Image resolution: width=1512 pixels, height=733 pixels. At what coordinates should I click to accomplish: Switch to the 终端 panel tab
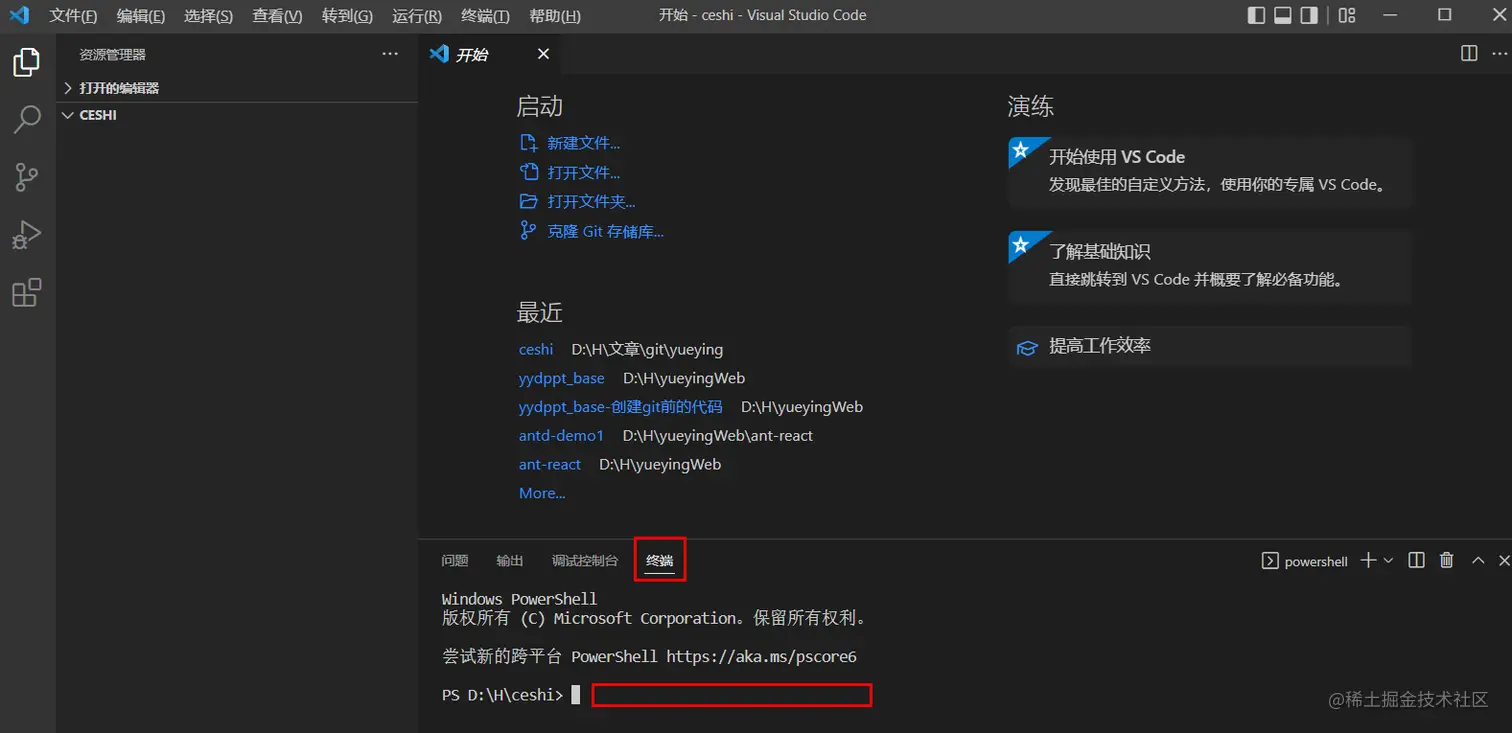(x=660, y=561)
